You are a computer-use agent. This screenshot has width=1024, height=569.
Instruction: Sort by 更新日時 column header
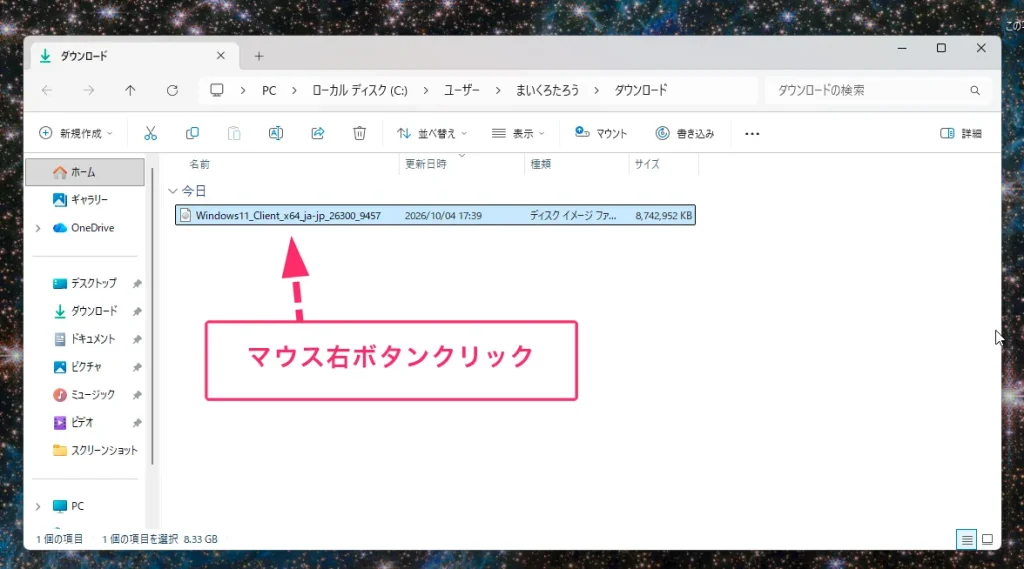coord(426,164)
